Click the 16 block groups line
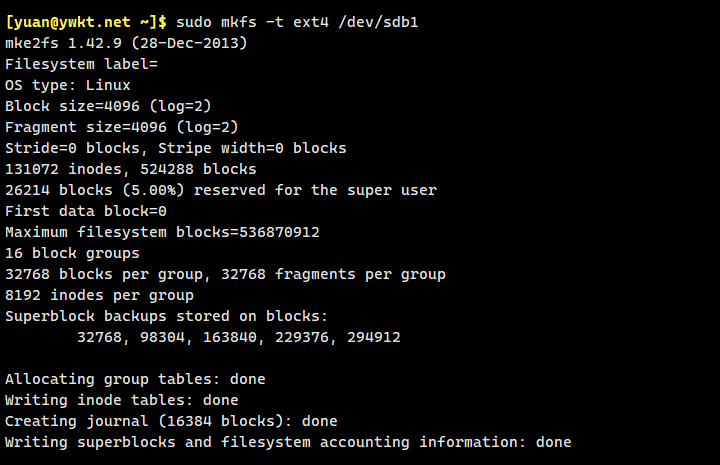The image size is (720, 465). pyautogui.click(x=72, y=253)
